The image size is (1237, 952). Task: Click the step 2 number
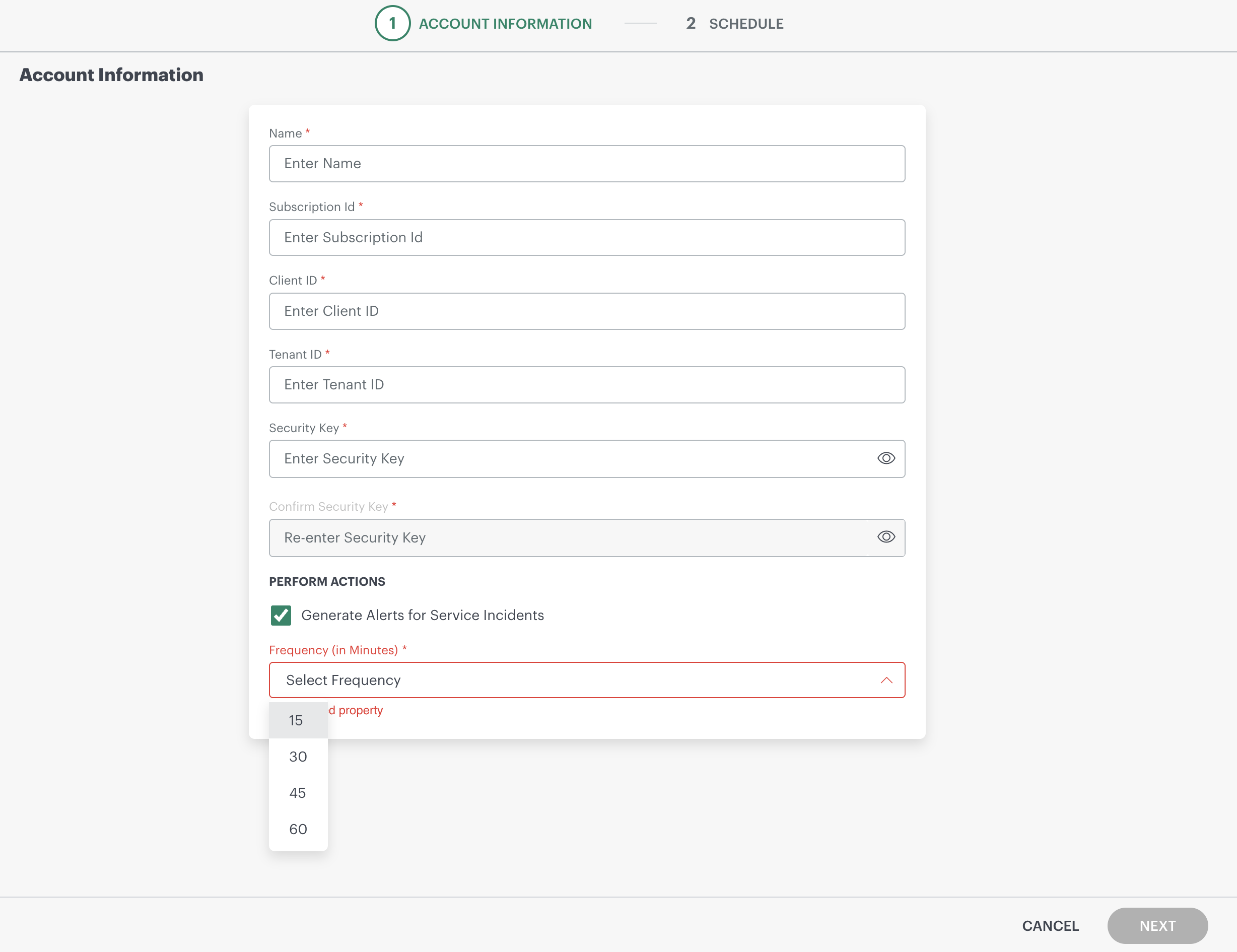[691, 23]
